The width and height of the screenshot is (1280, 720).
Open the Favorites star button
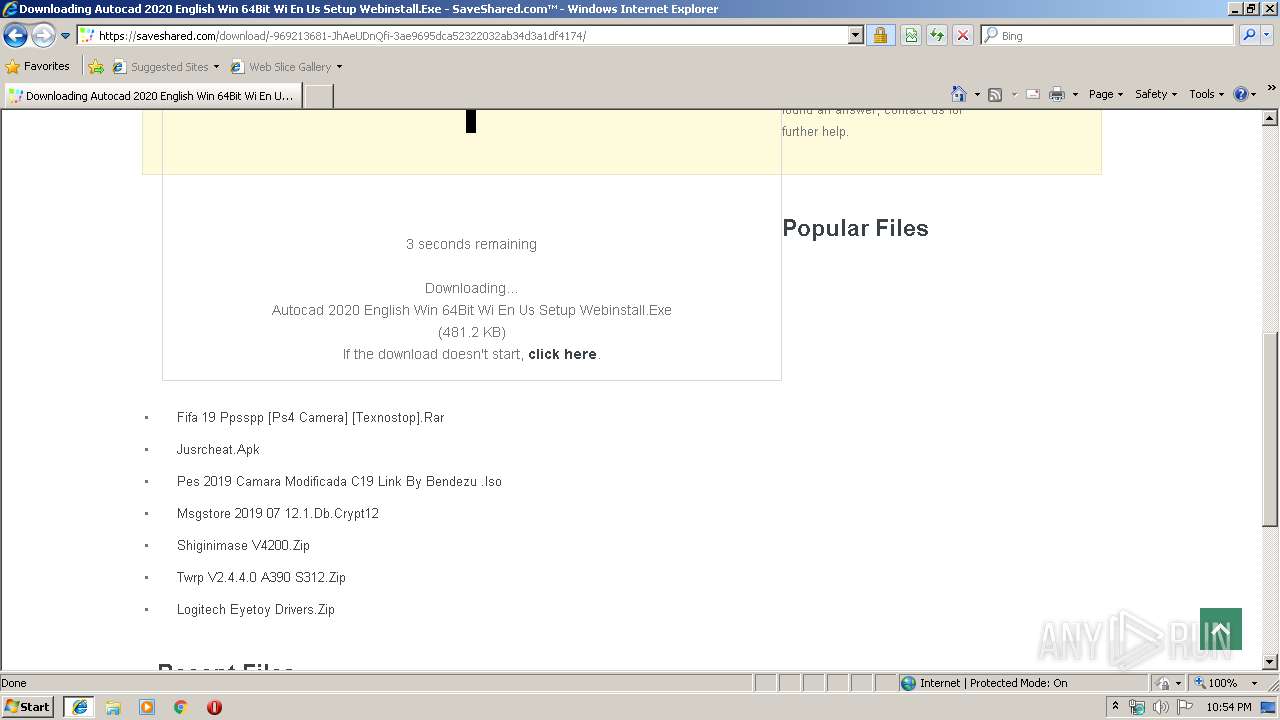[38, 67]
